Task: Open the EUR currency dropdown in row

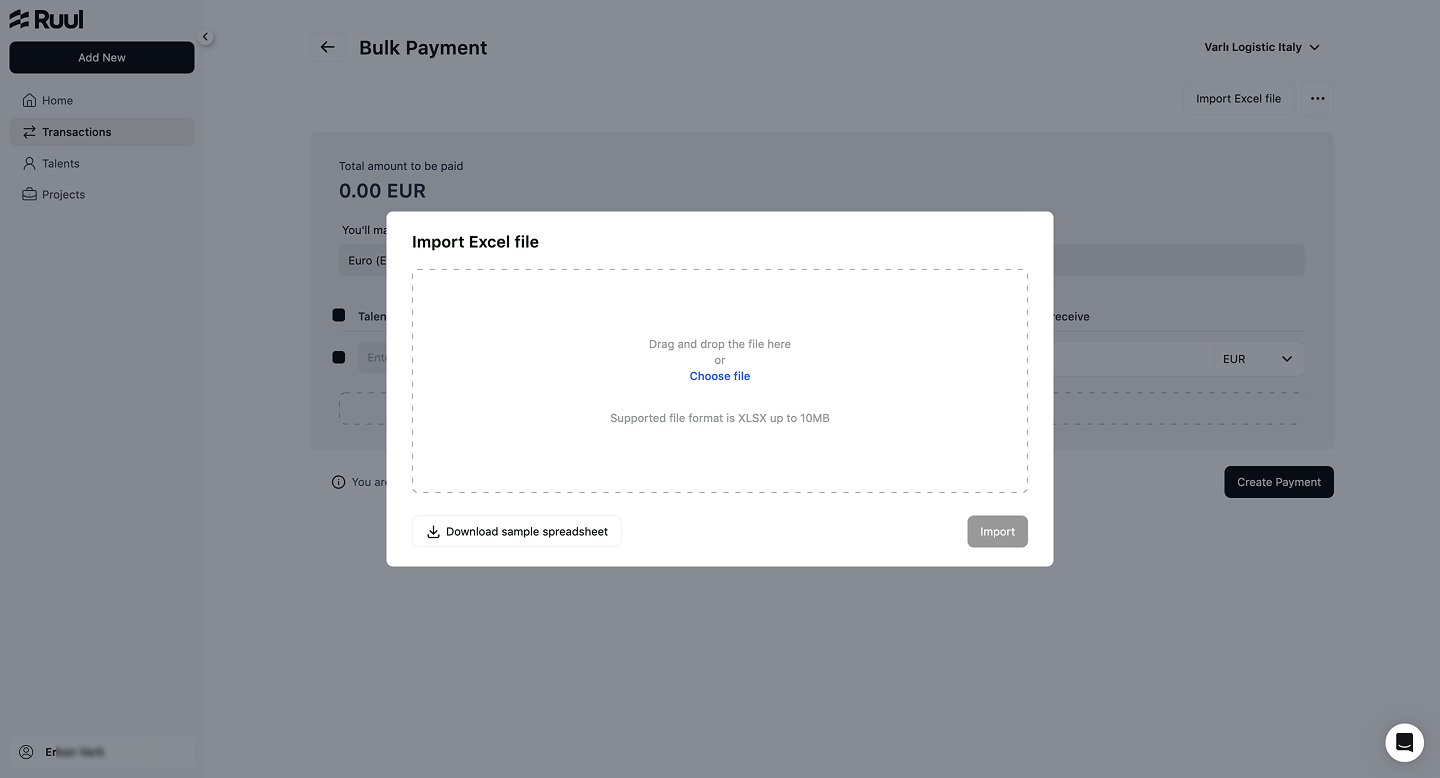Action: pyautogui.click(x=1258, y=359)
